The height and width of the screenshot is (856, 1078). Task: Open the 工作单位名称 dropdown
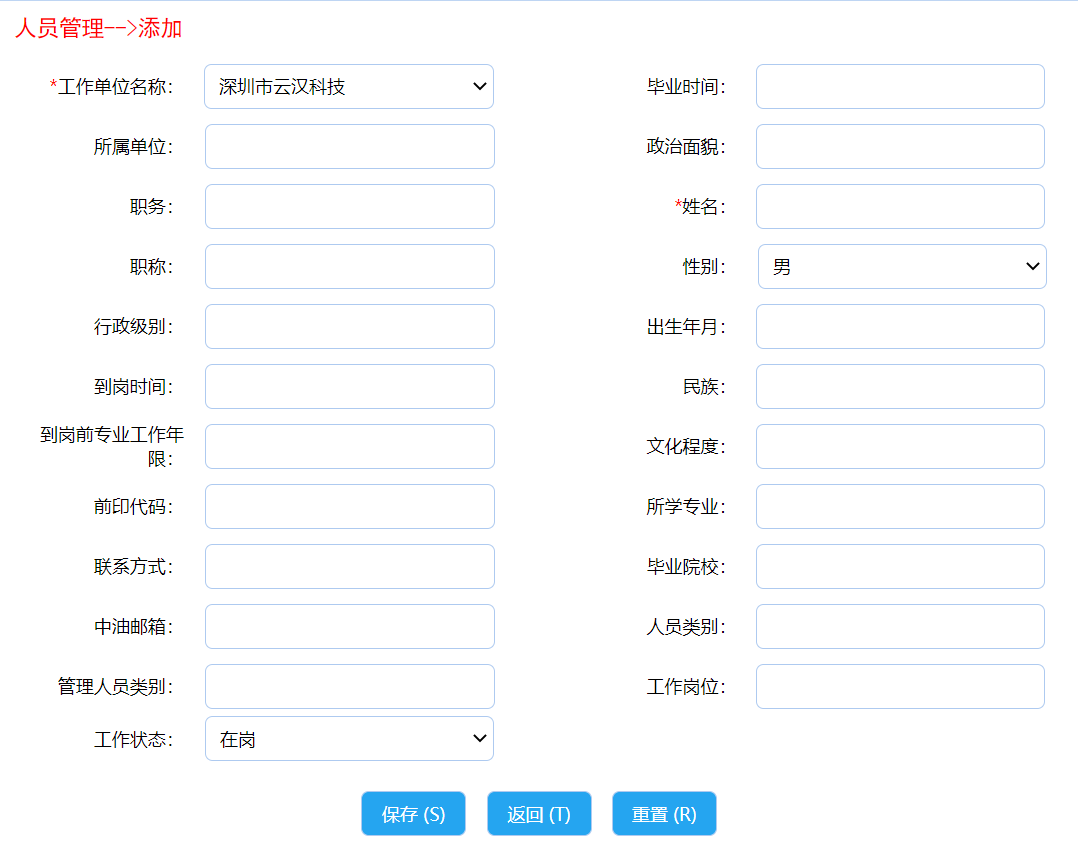point(348,87)
